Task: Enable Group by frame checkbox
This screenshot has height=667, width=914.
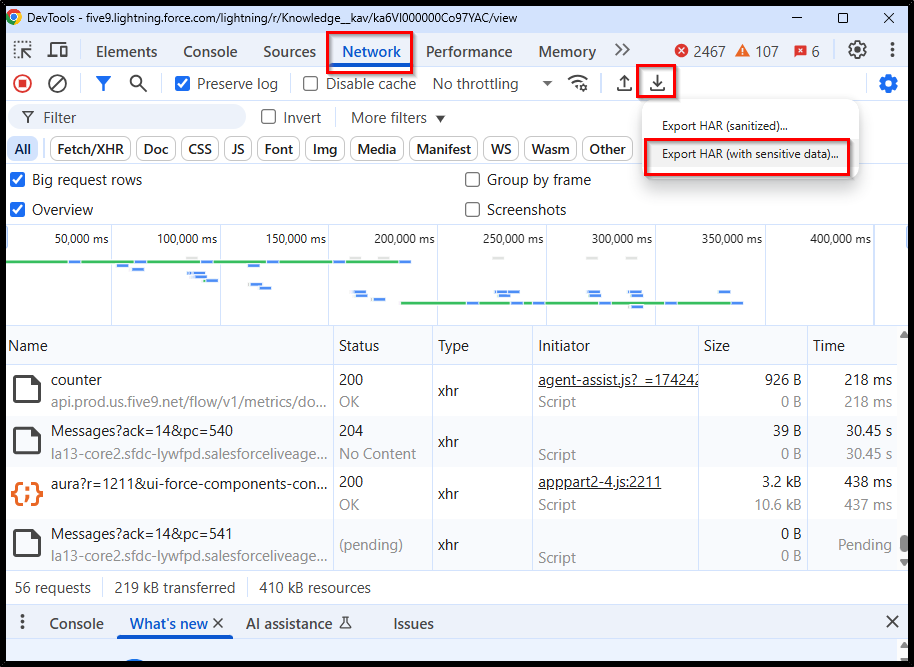Action: click(x=472, y=180)
